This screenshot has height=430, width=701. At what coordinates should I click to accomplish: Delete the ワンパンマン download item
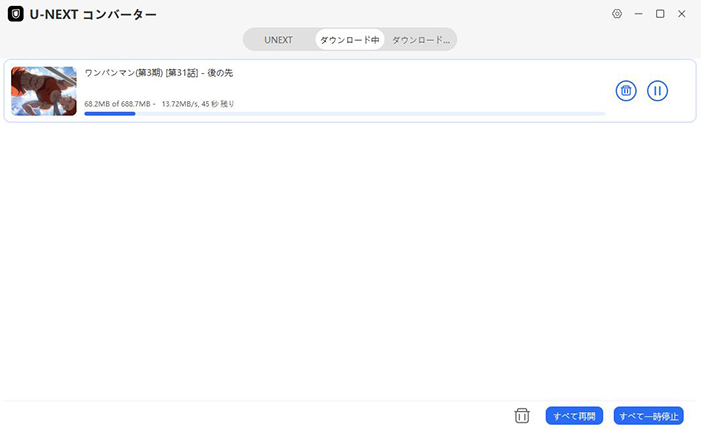pyautogui.click(x=626, y=91)
